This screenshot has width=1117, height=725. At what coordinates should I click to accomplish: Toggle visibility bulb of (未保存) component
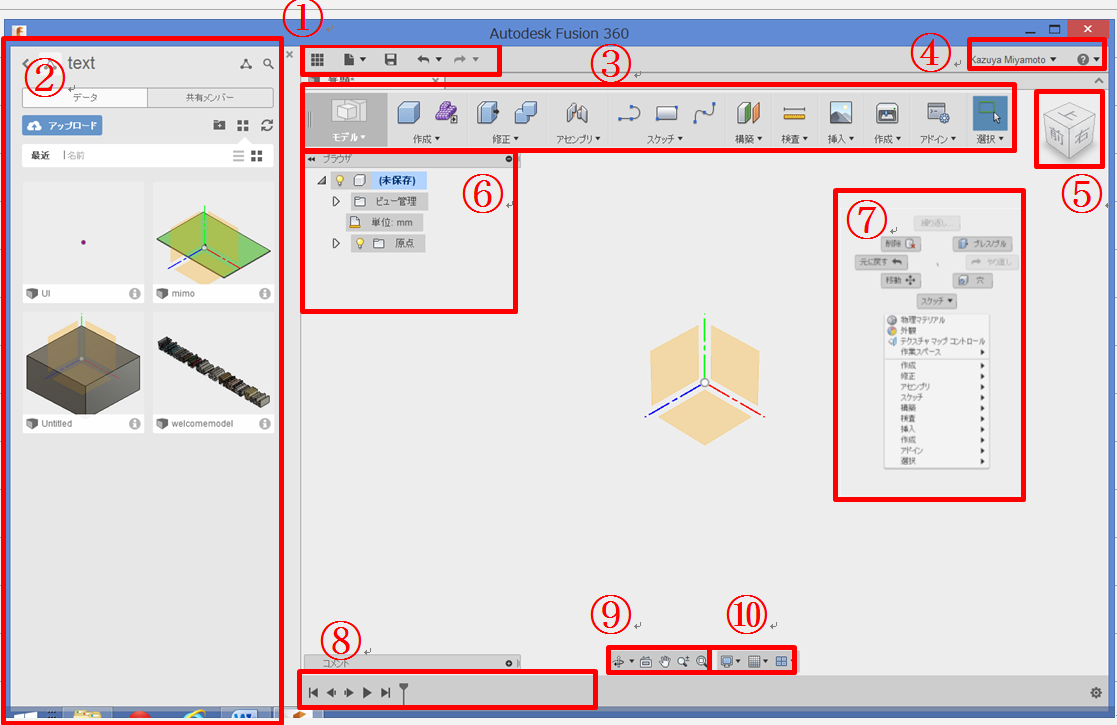pos(340,180)
